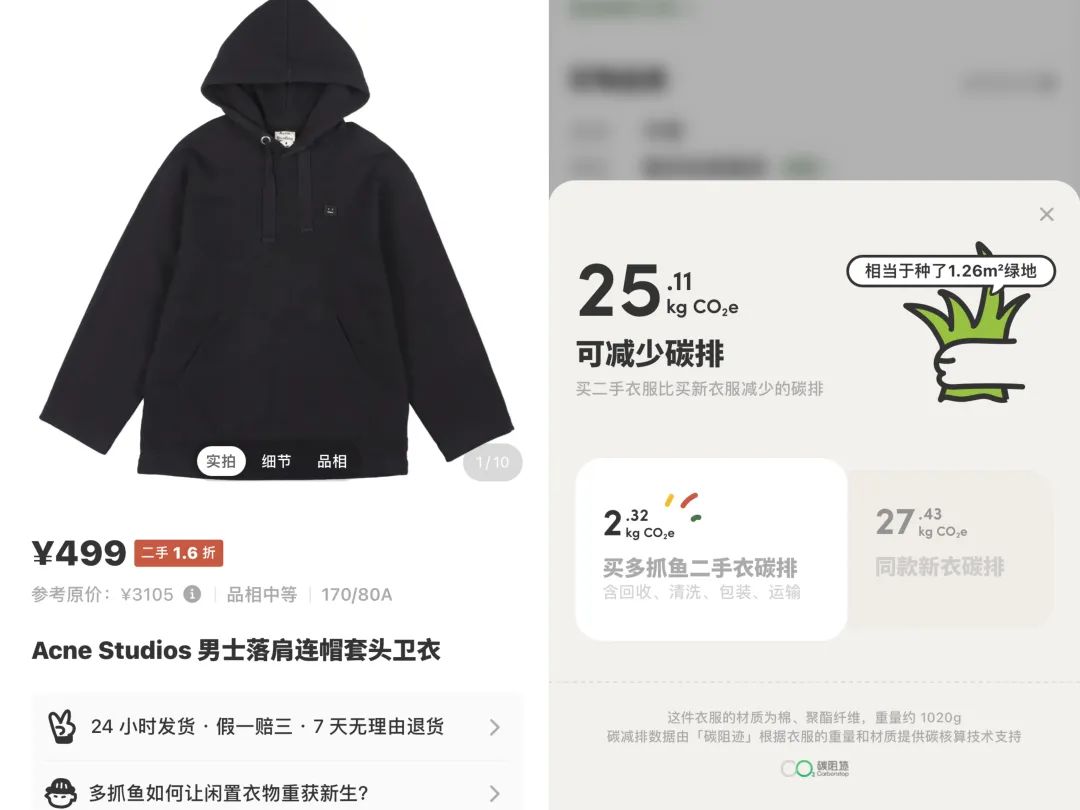Open the black hoodie product photo
Screen dimensions: 1080x810
pyautogui.click(x=276, y=238)
